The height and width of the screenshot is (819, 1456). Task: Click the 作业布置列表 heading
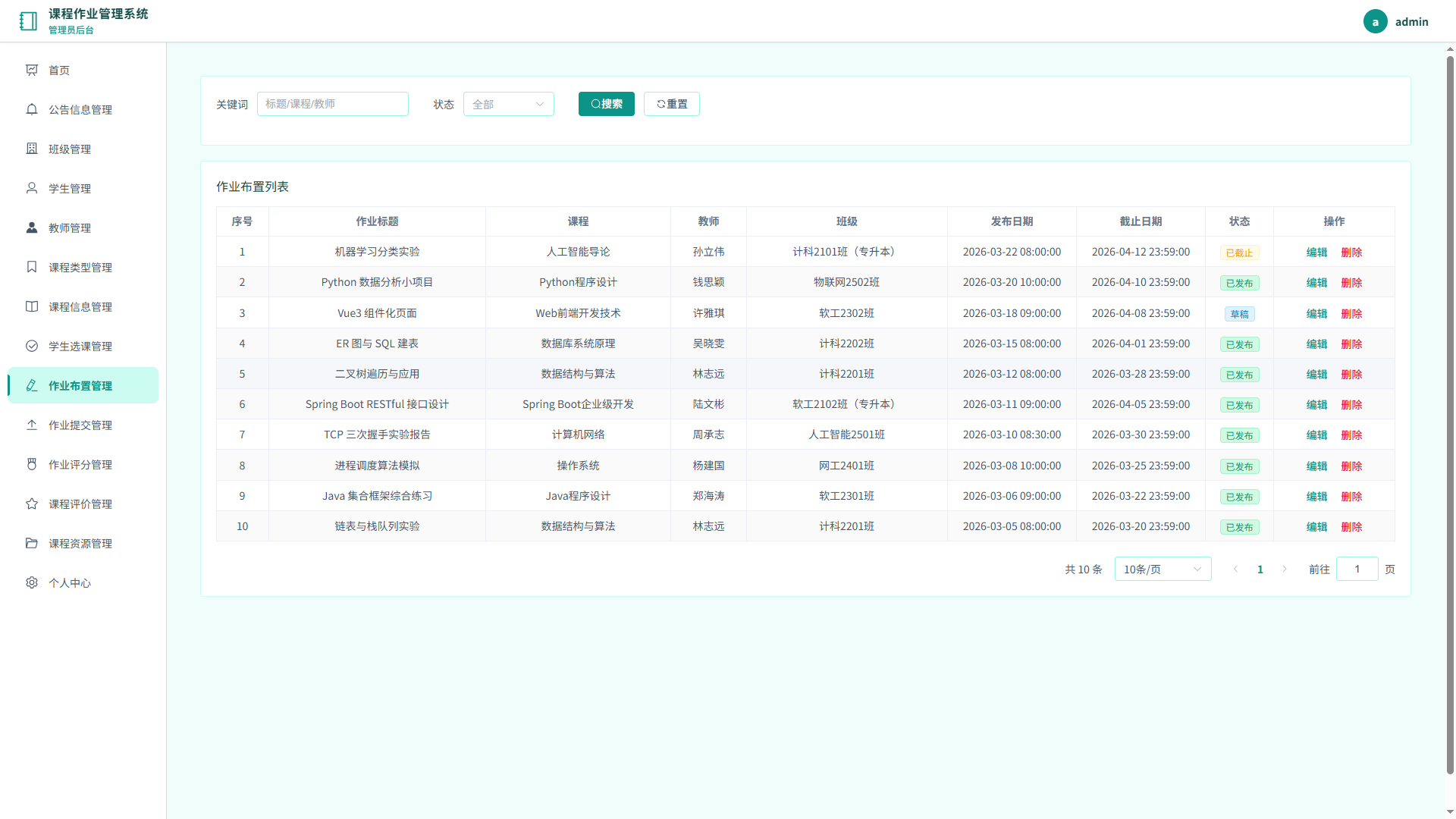pos(253,187)
